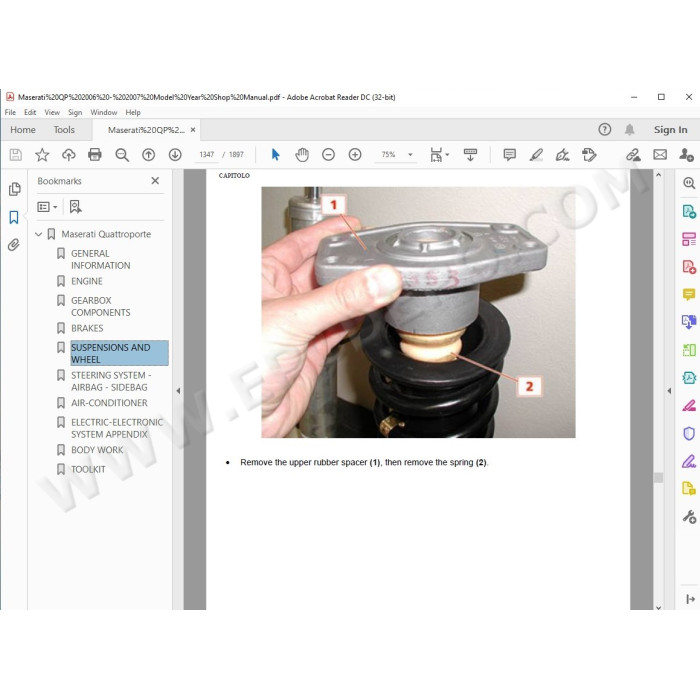The height and width of the screenshot is (700, 700).
Task: Open the find text magnifier
Action: click(x=122, y=154)
